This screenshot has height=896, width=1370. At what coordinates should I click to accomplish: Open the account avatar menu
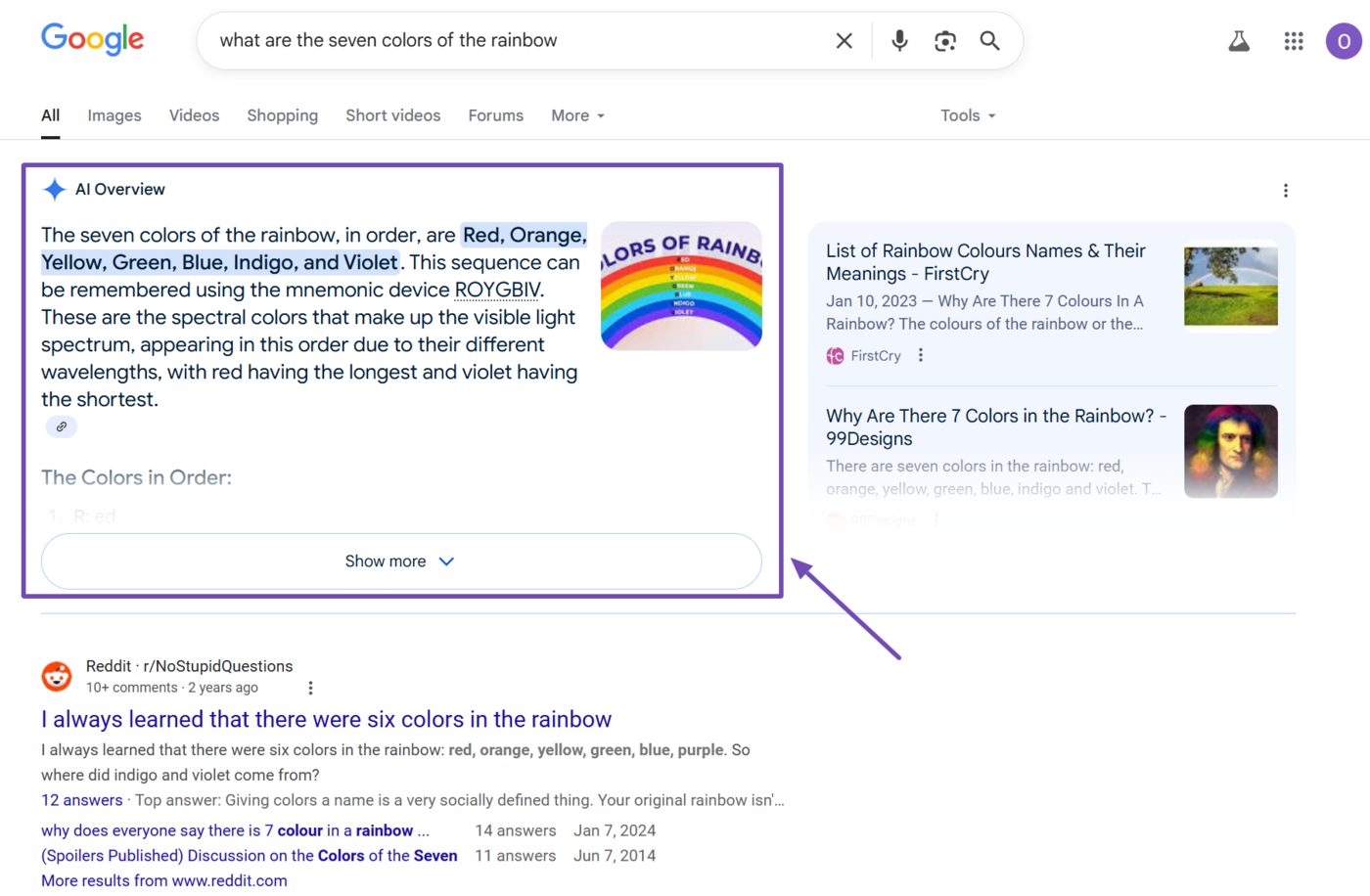tap(1344, 41)
